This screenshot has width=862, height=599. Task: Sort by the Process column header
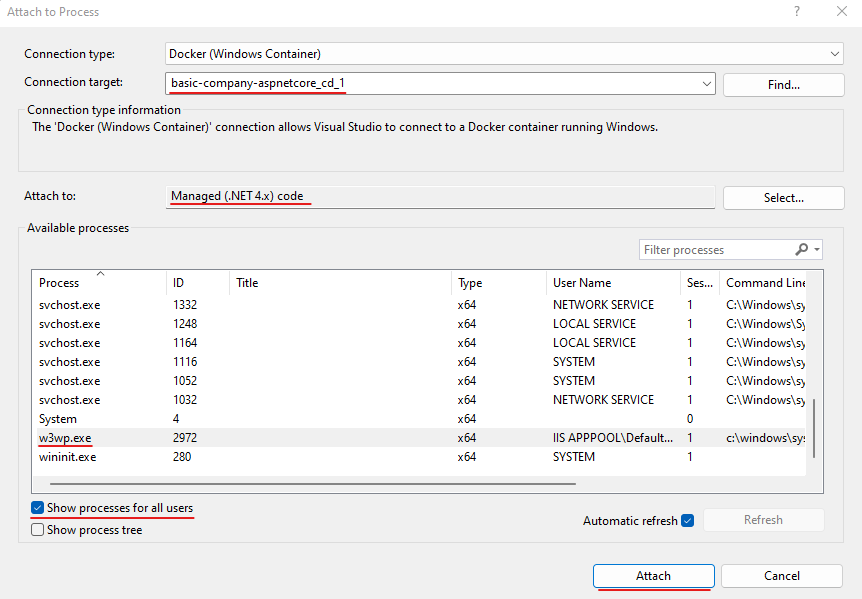point(99,283)
